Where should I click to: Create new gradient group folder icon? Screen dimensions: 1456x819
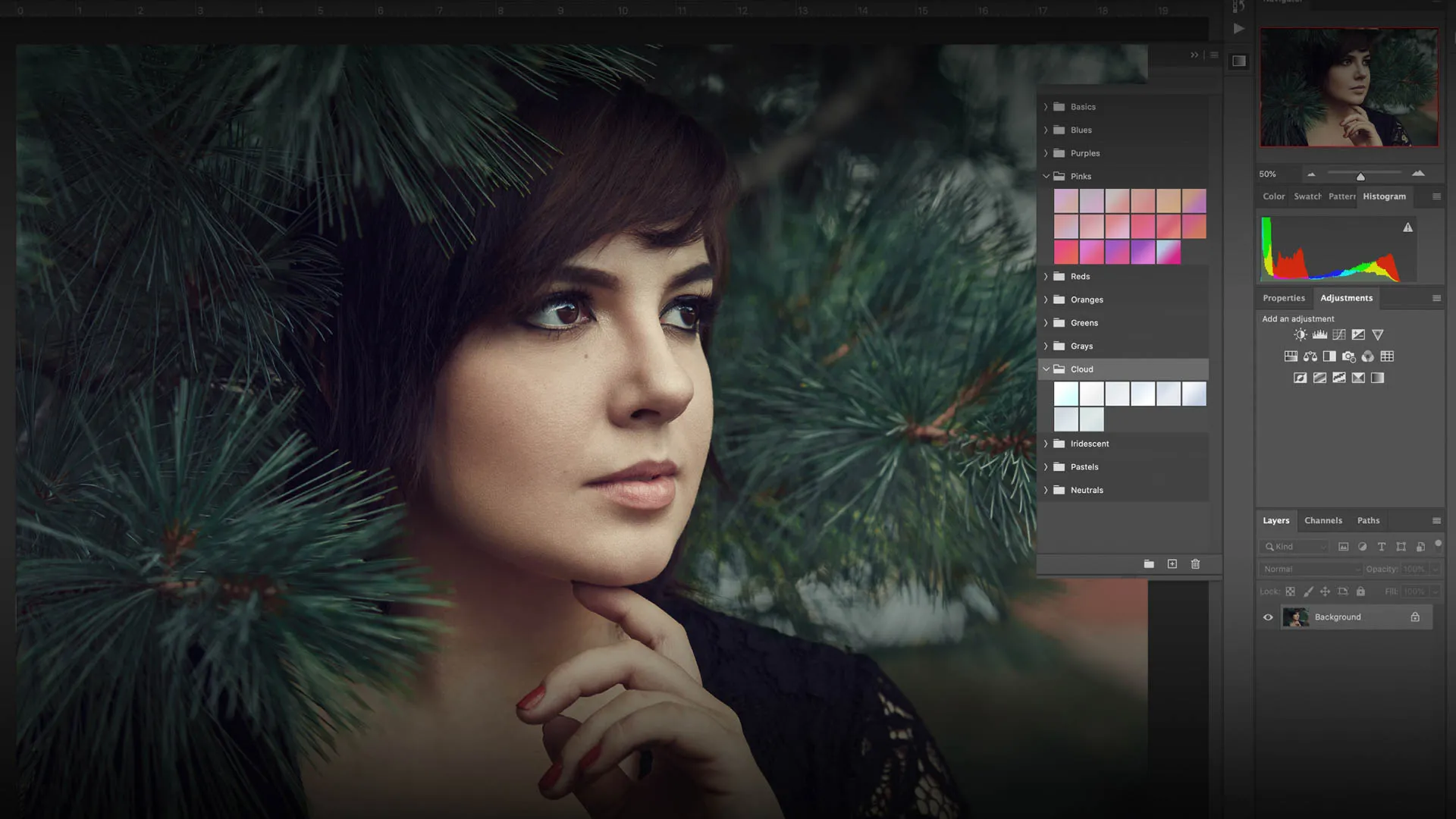pos(1149,564)
